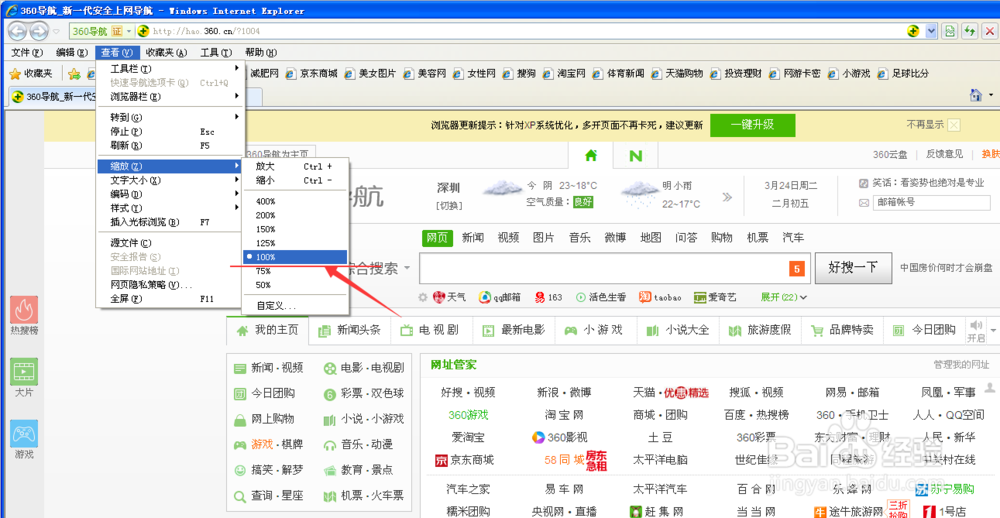Click the 天气 shortcut icon
Viewport: 1000px width, 518px height.
(439, 297)
